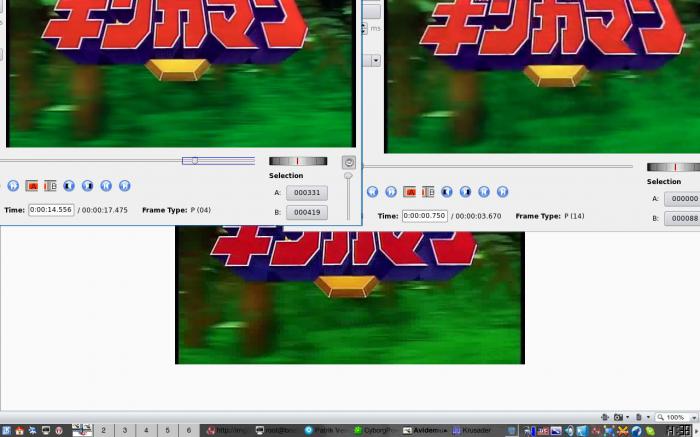
Task: Open the http browser taskbar entry
Action: [229, 431]
